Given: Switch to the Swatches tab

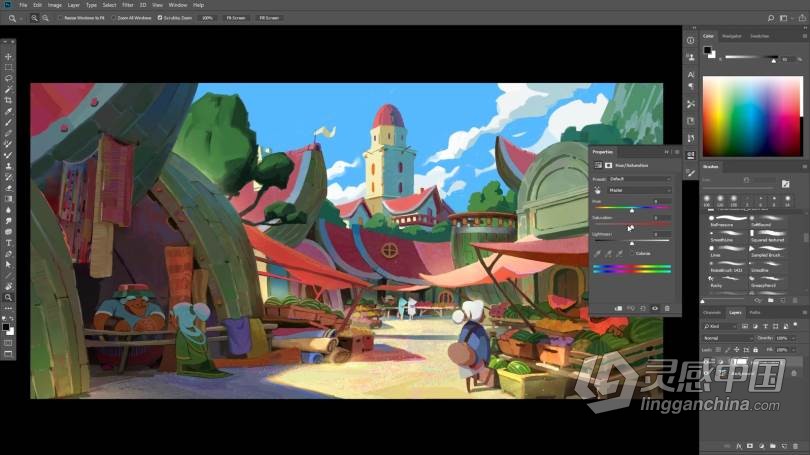Looking at the screenshot, I should 759,36.
